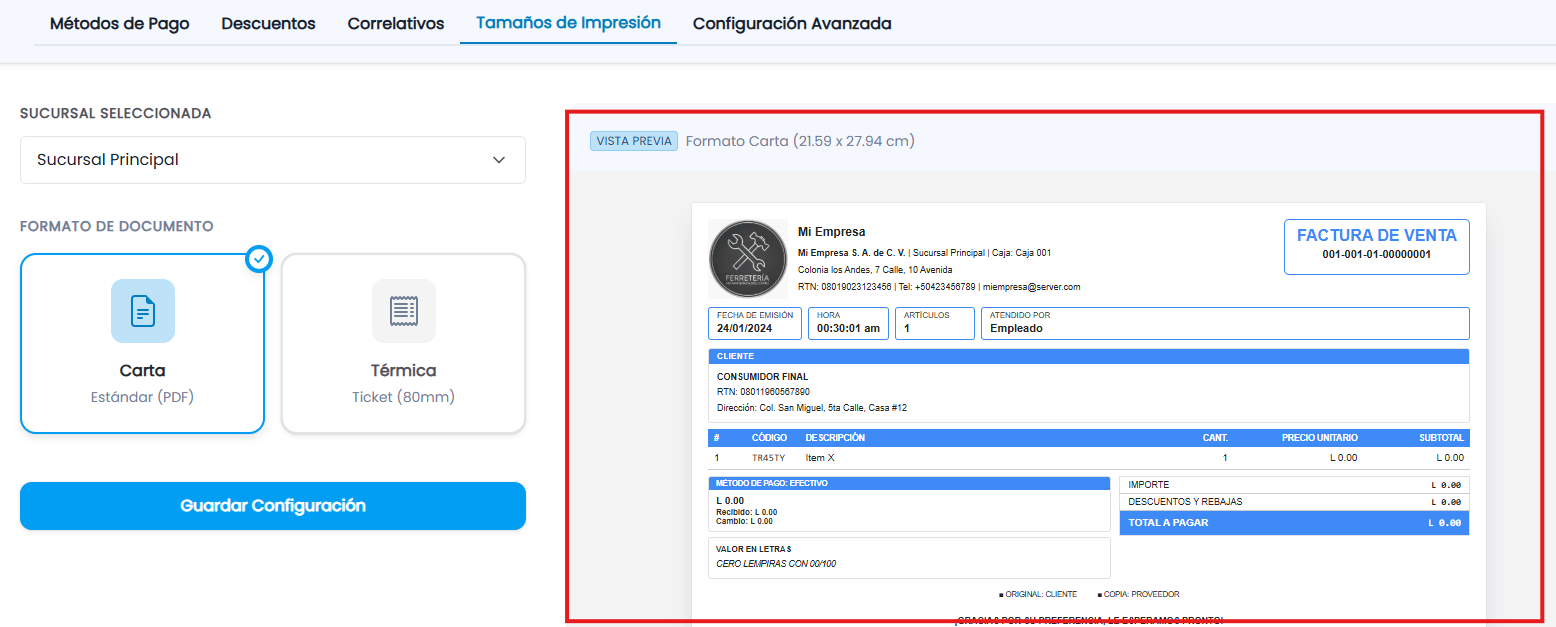The height and width of the screenshot is (627, 1556).
Task: Open the Métodos de Pago tab
Action: click(119, 23)
